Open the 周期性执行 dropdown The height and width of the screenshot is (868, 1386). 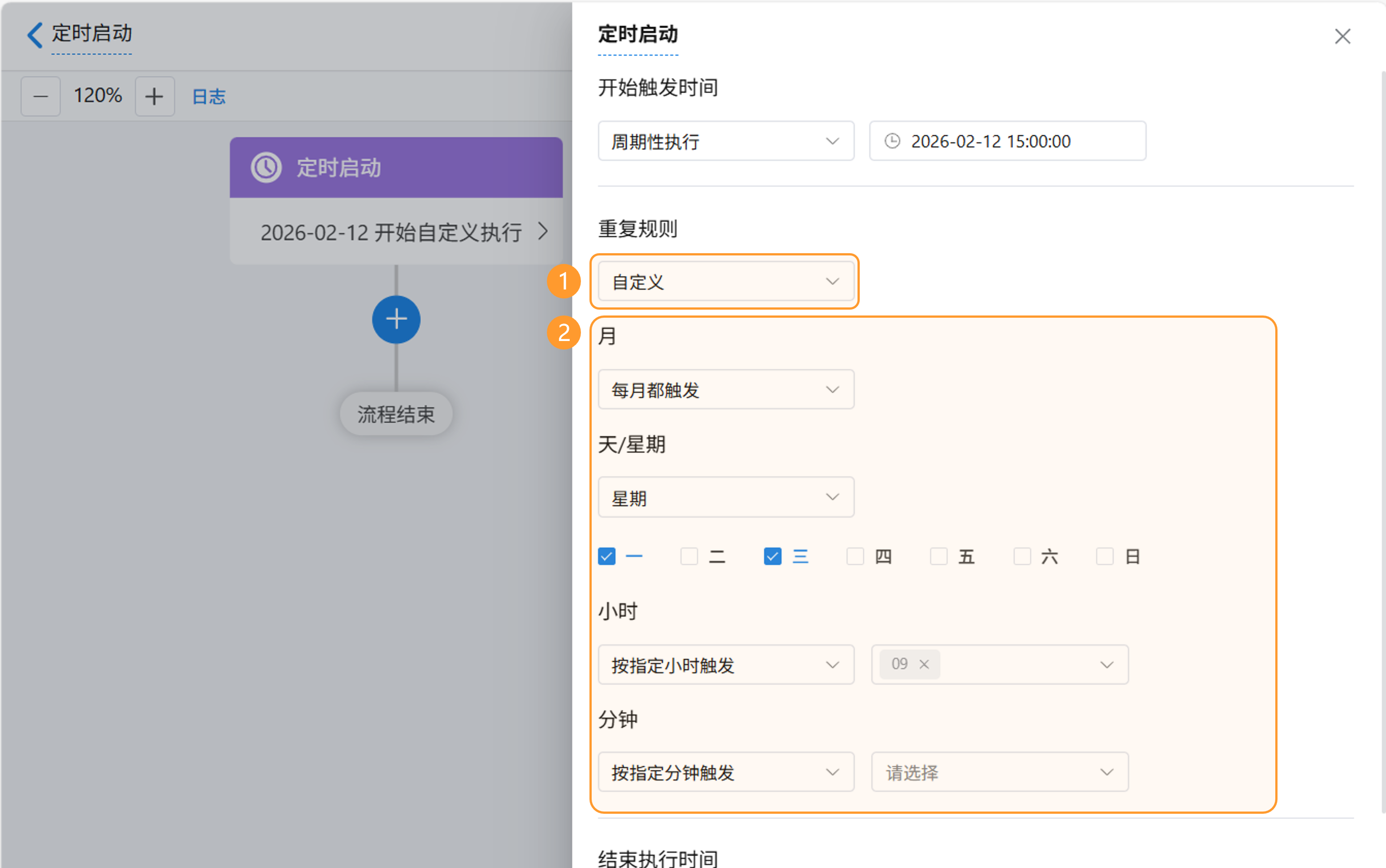(x=726, y=141)
